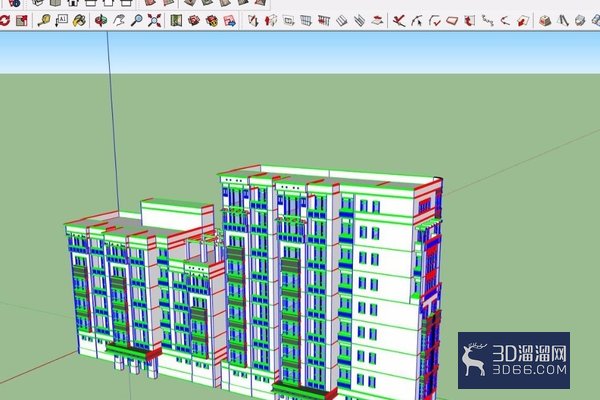Activate the Pan hand tool
This screenshot has height=400, width=600.
(x=119, y=20)
